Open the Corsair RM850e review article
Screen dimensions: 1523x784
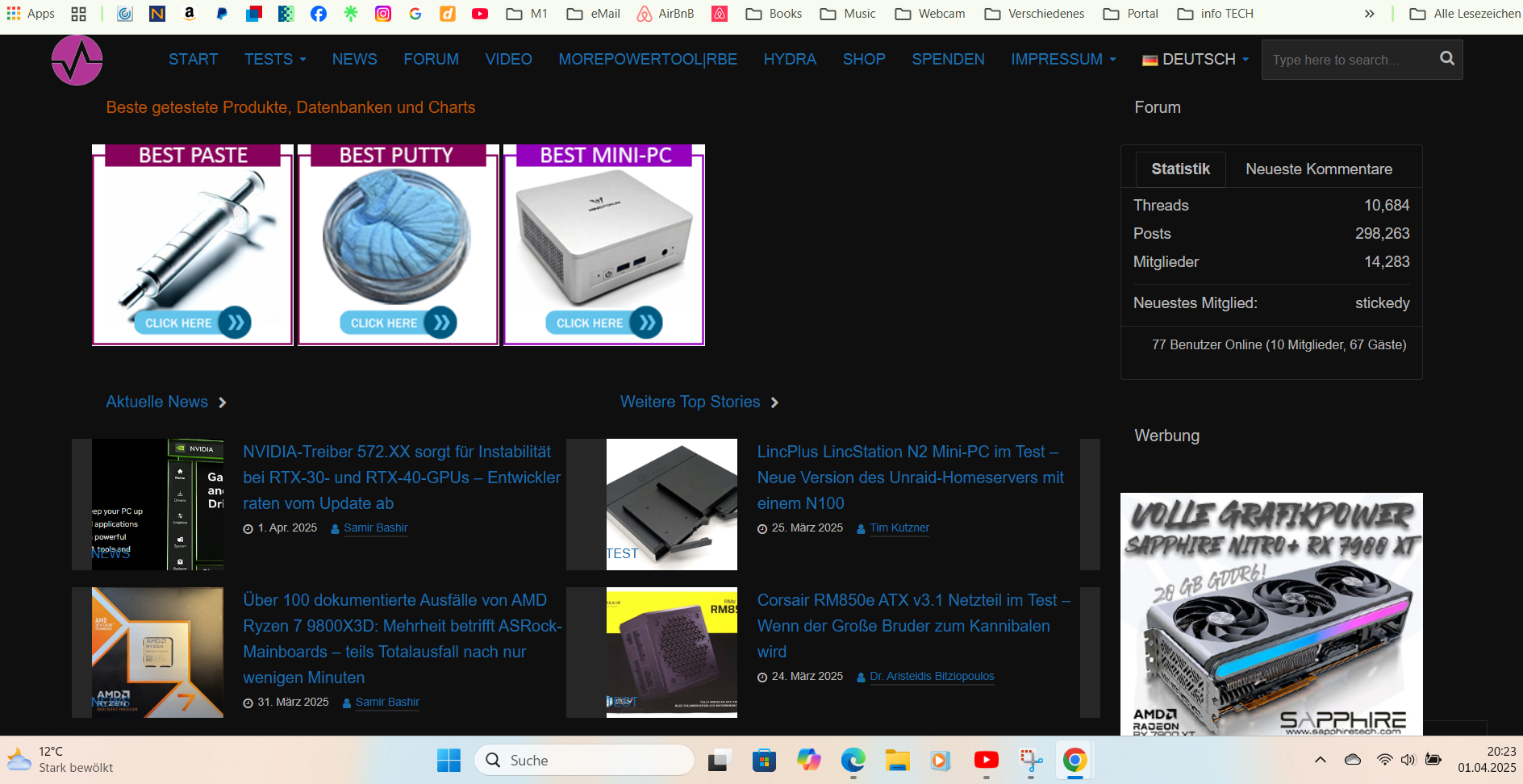pyautogui.click(x=914, y=626)
